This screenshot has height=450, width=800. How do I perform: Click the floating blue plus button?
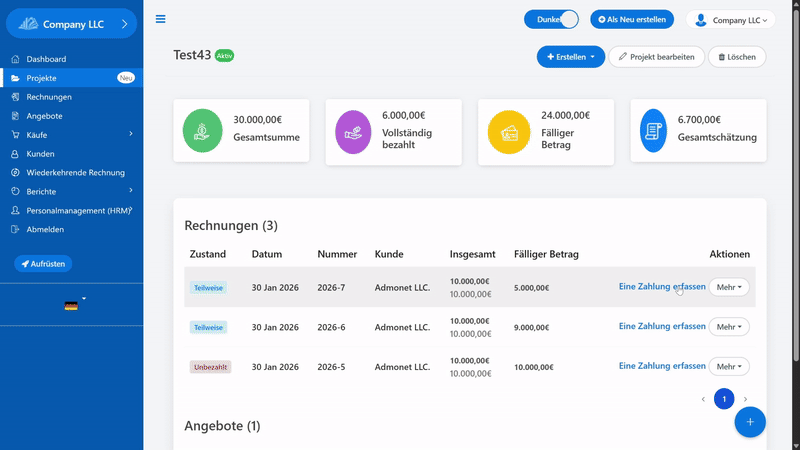coord(749,422)
